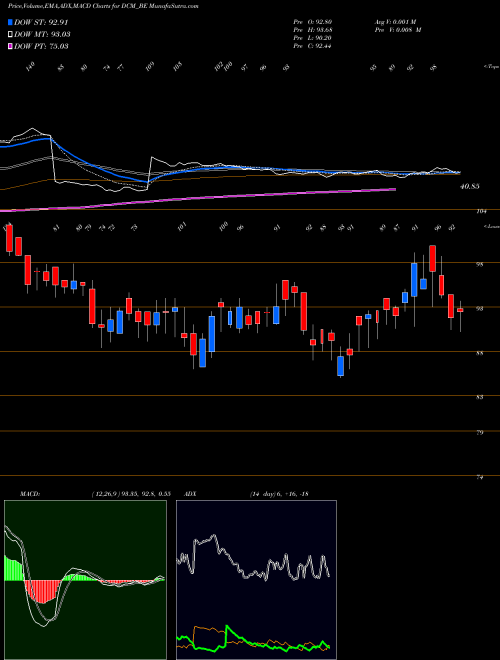The image size is (500, 660).
Task: Click ADX parameters '(14 day) 6, +16, -18'
Action: (x=279, y=494)
